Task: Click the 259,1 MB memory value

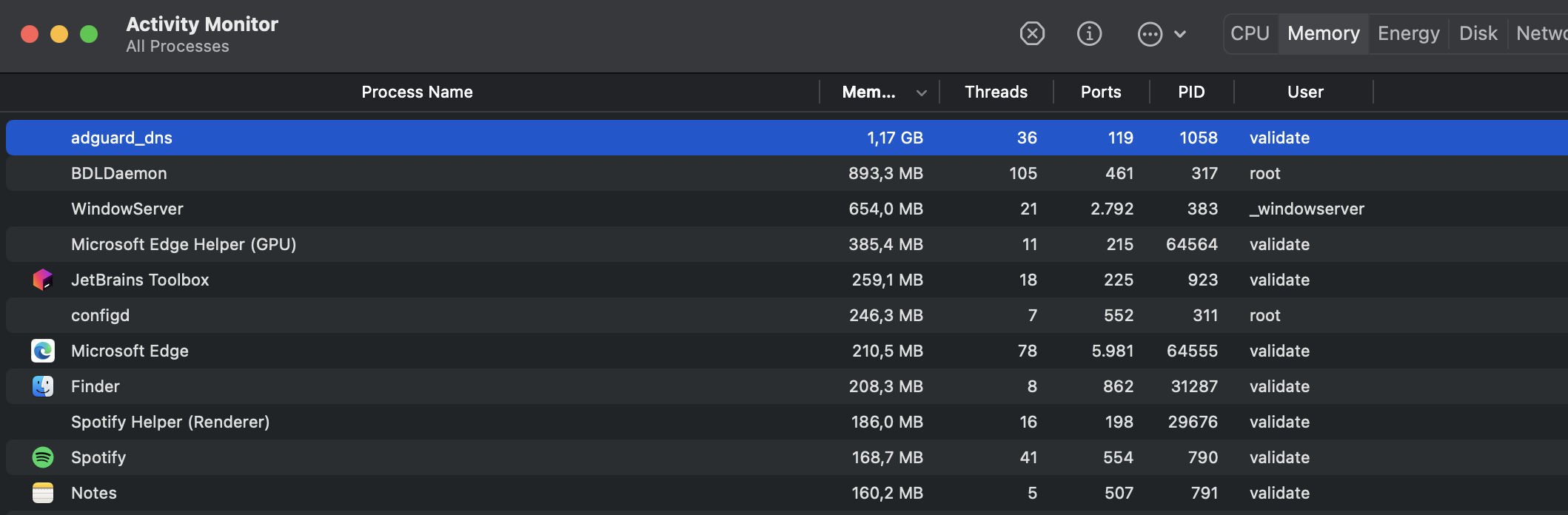Action: tap(887, 280)
